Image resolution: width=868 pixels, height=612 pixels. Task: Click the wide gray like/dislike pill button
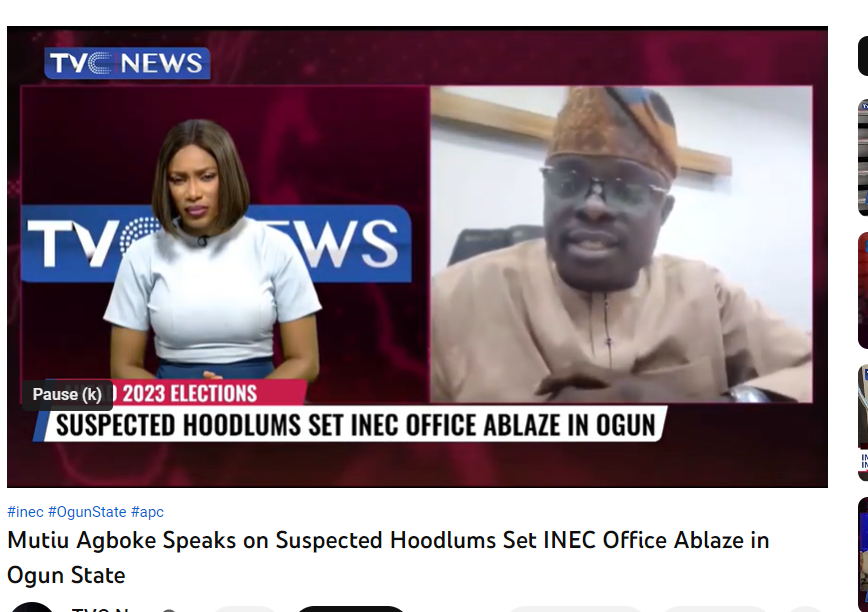click(x=575, y=609)
